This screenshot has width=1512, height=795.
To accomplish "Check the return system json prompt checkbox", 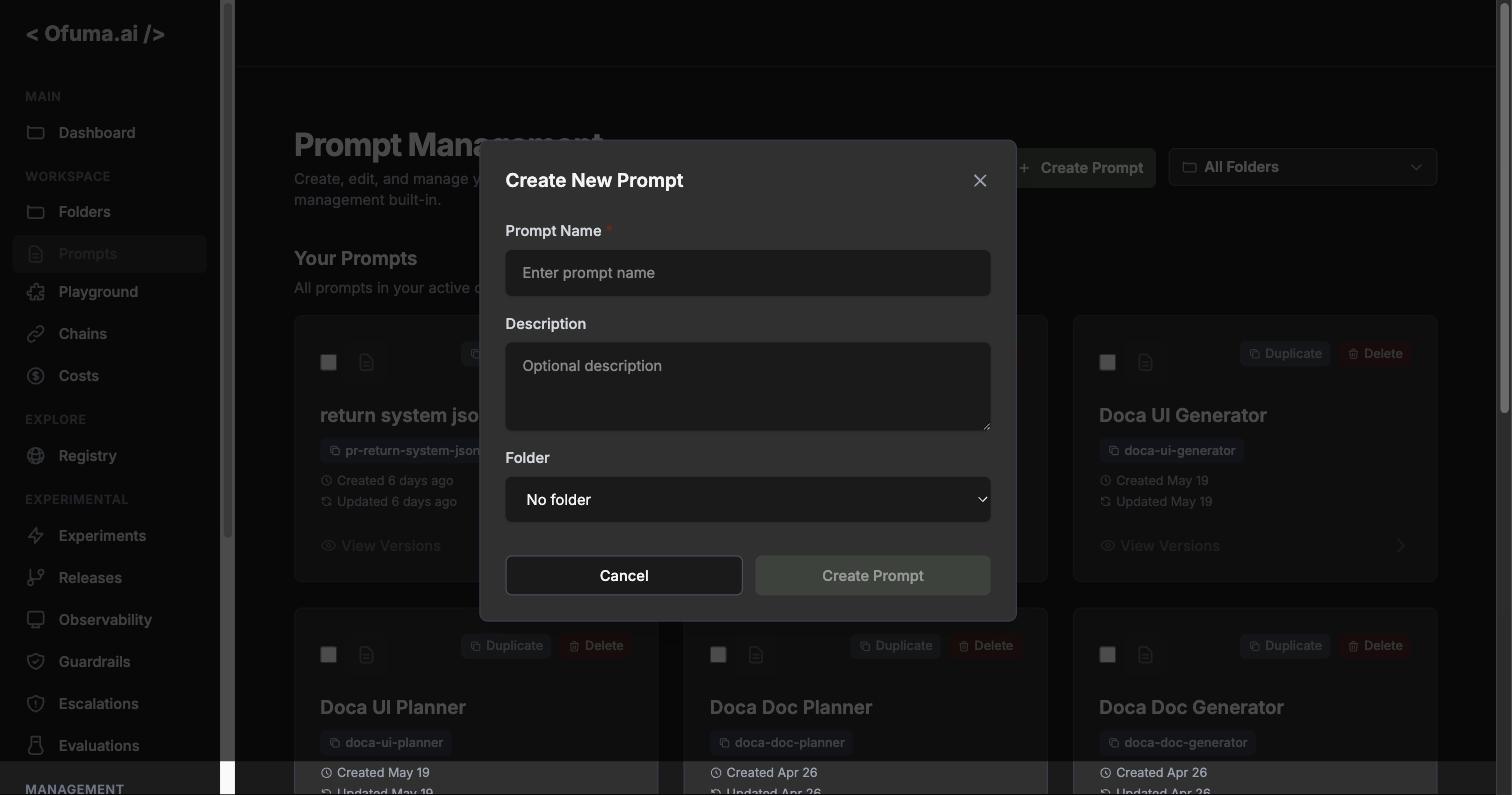I will pyautogui.click(x=328, y=362).
